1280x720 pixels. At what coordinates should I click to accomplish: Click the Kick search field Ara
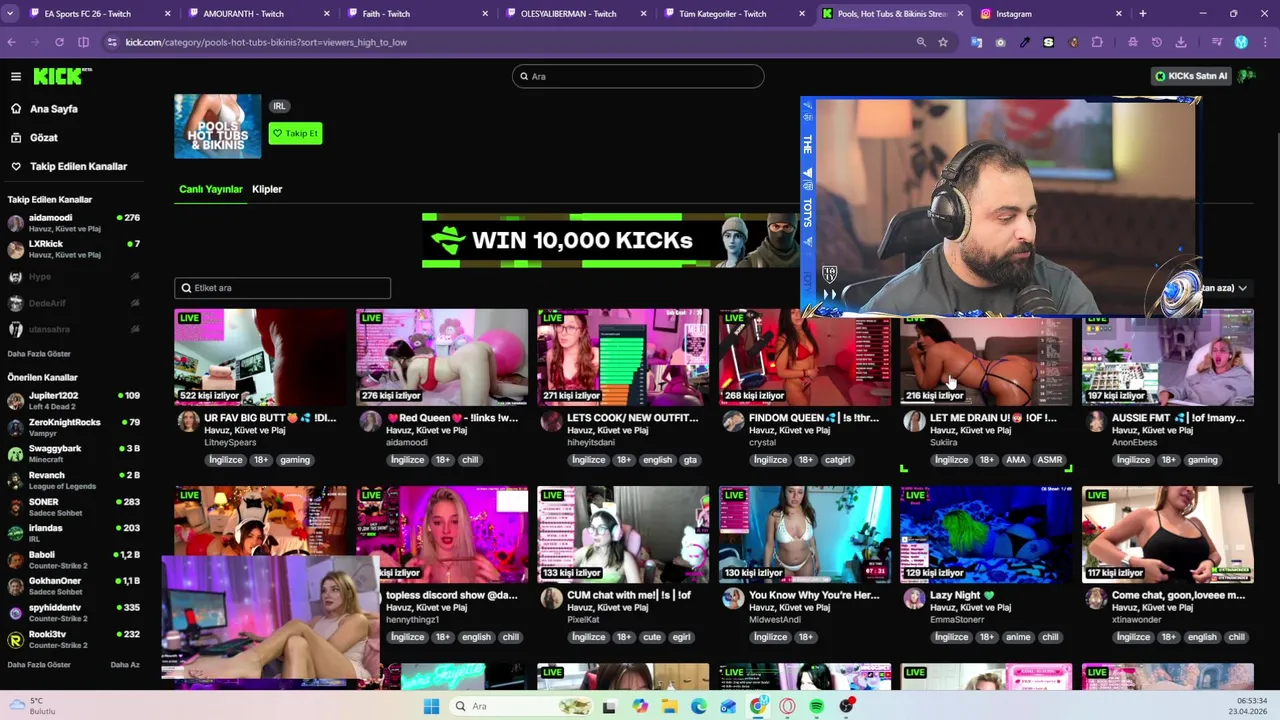coord(638,76)
